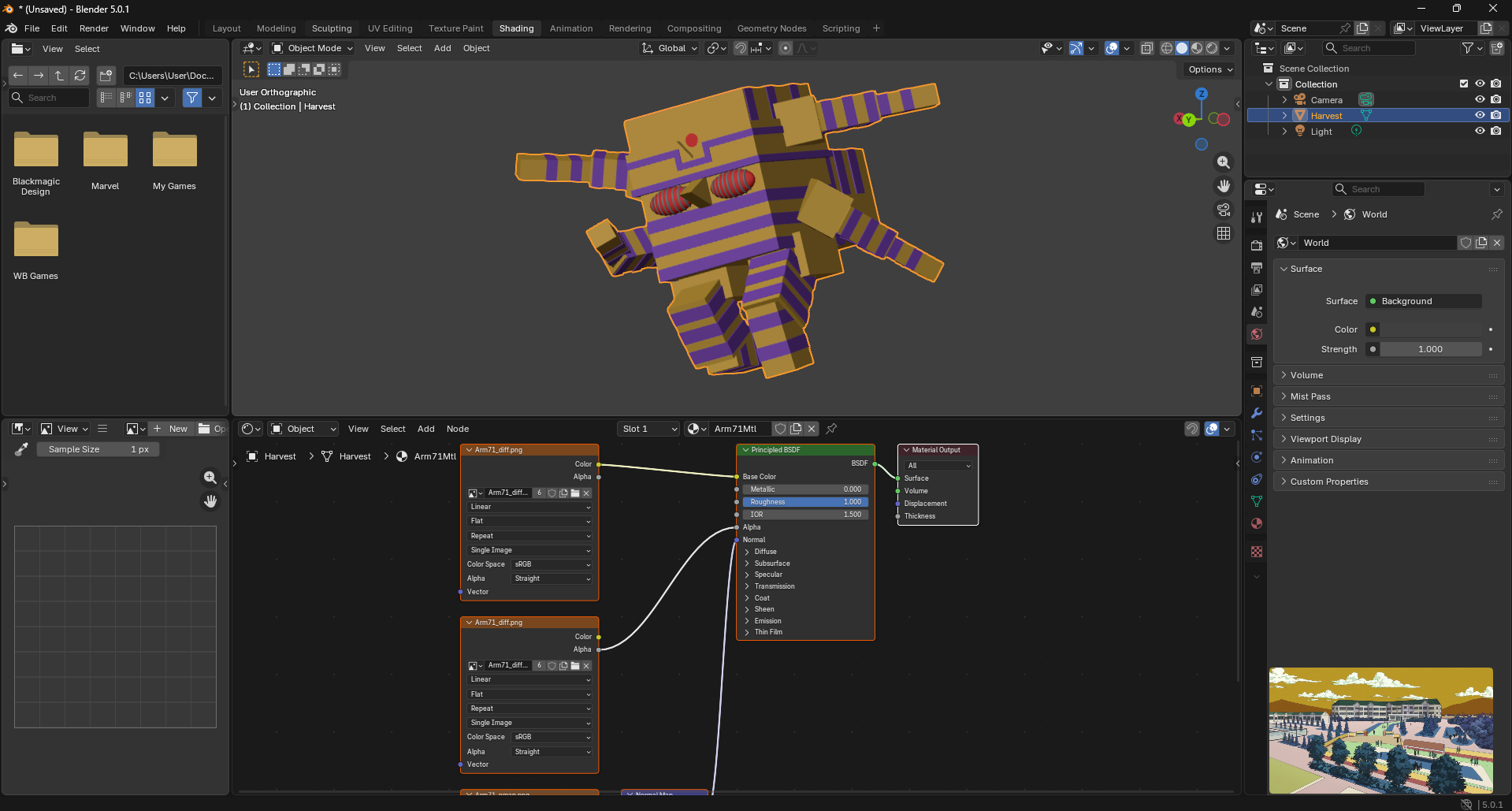Viewport: 1512px width, 811px height.
Task: Open the Slot 1 material slot dropdown
Action: tap(648, 429)
